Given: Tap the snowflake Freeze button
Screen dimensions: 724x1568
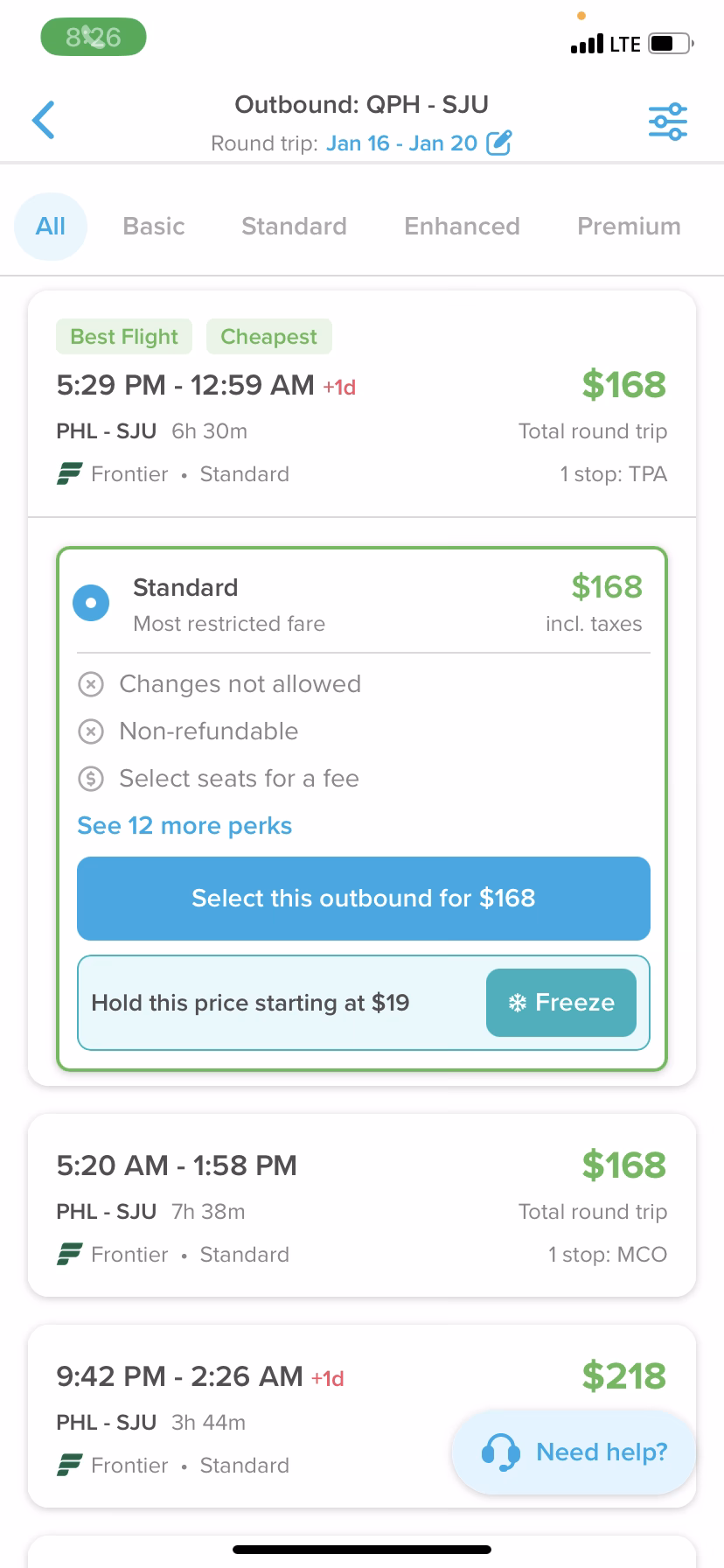Looking at the screenshot, I should 560,1003.
